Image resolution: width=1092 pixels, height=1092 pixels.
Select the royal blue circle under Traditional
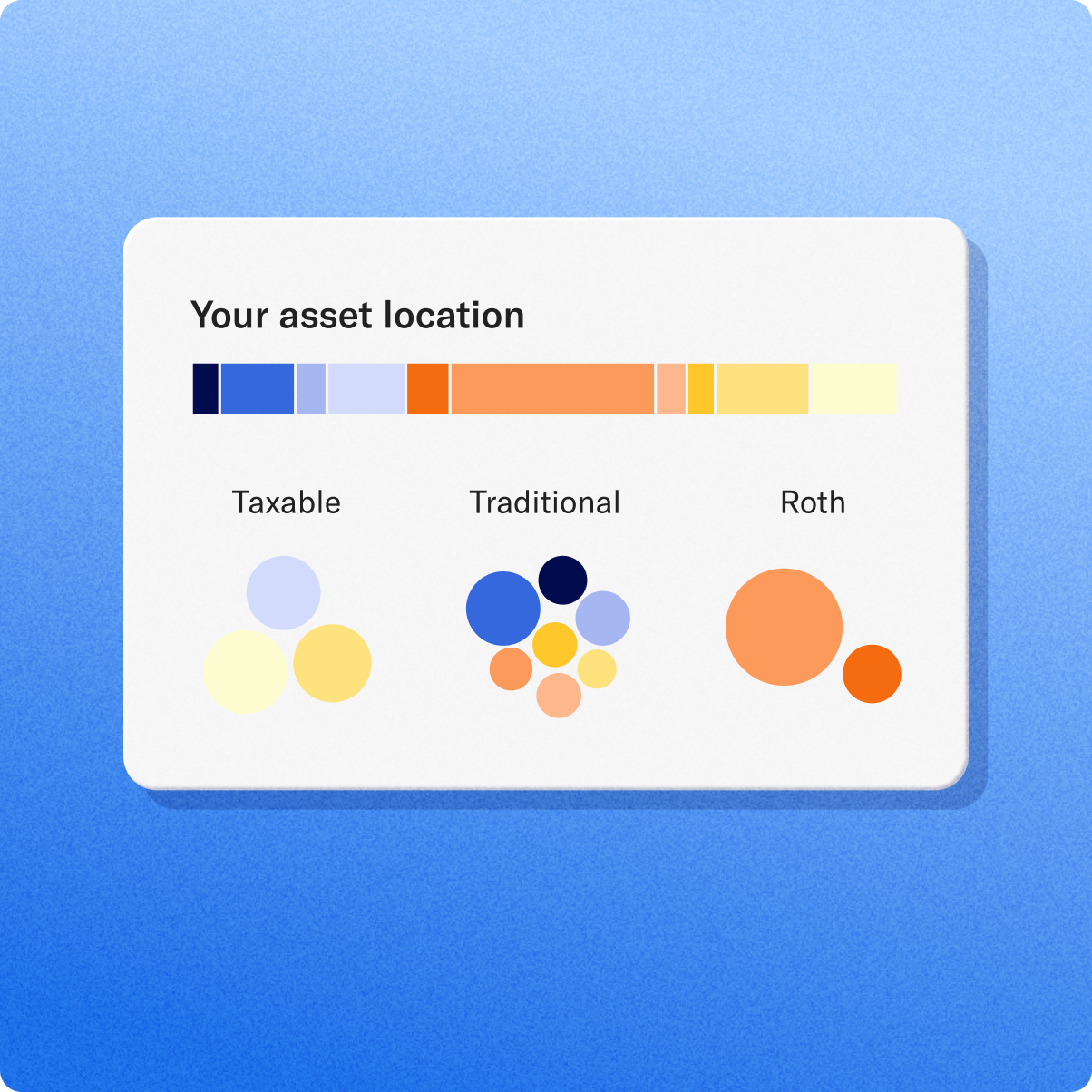click(x=503, y=609)
